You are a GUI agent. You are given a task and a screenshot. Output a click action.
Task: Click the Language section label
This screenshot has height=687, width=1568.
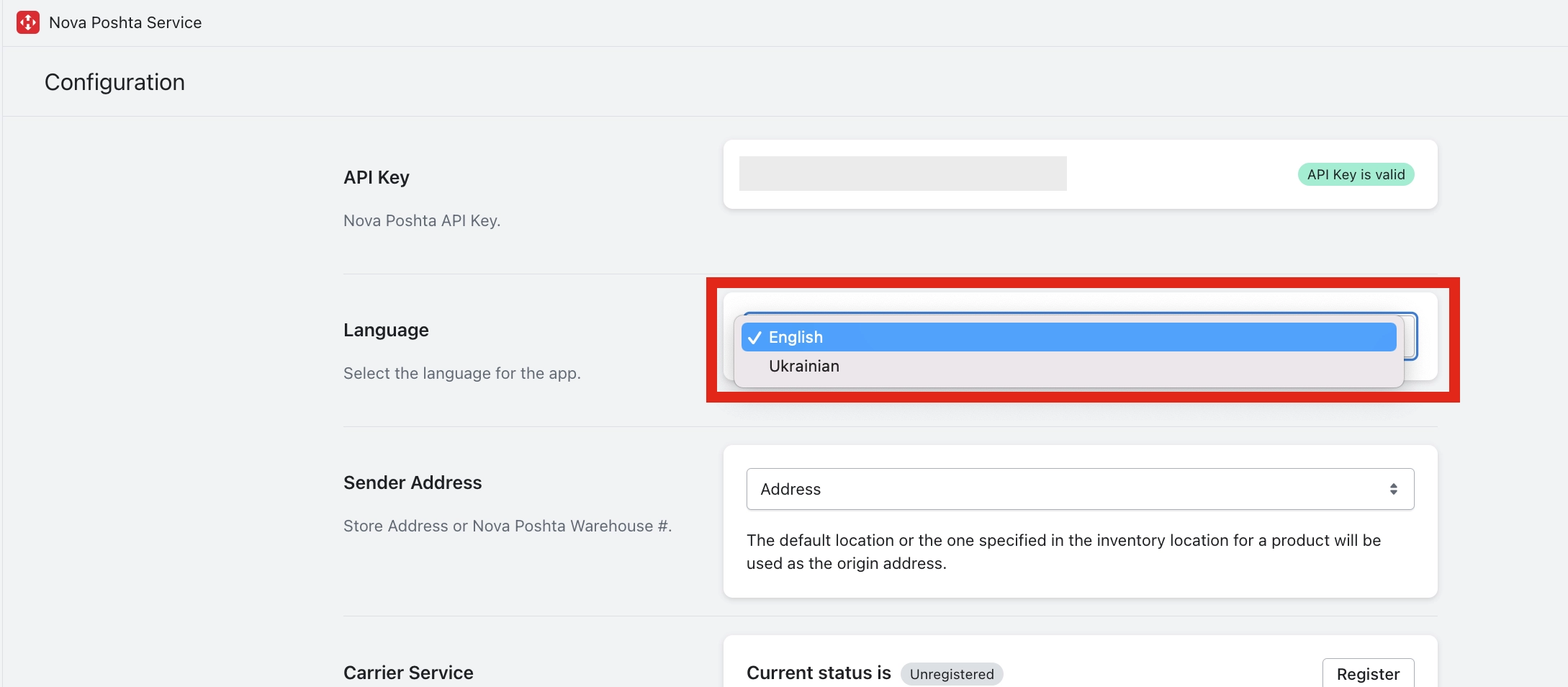[x=386, y=330]
